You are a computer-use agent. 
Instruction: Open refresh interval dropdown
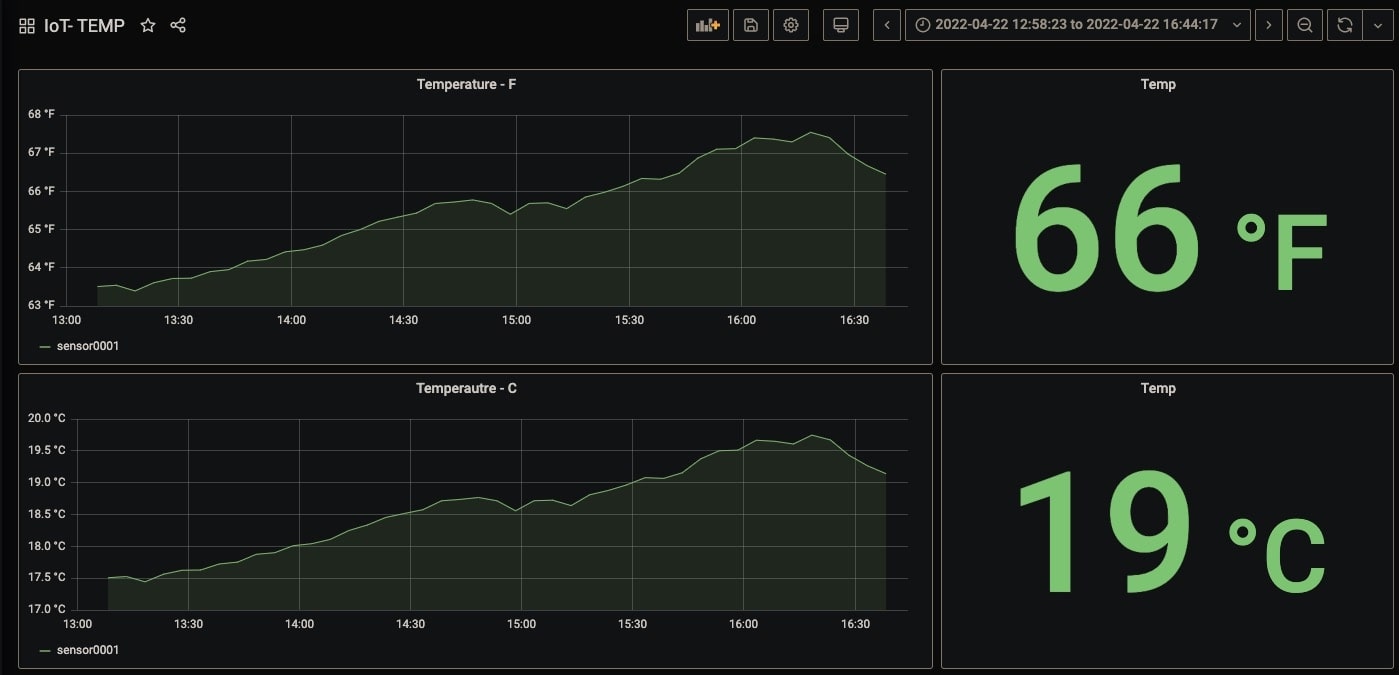tap(1377, 25)
